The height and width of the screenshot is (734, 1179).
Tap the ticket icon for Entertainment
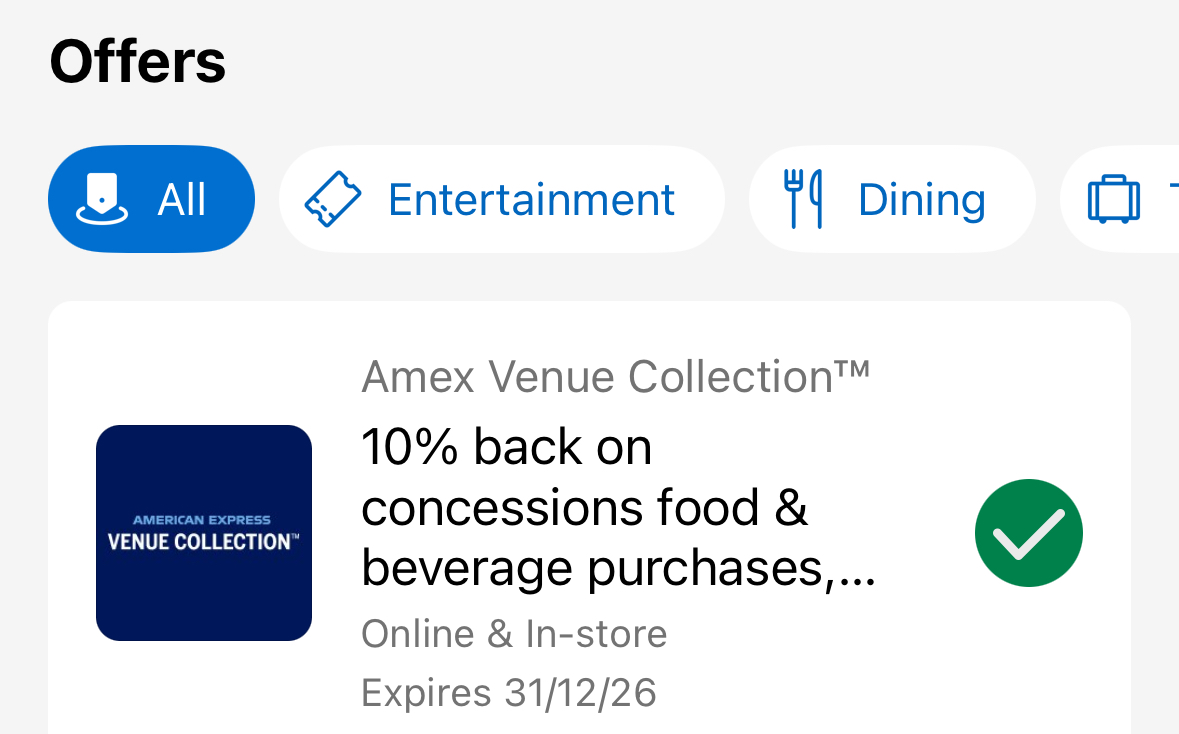tap(332, 199)
